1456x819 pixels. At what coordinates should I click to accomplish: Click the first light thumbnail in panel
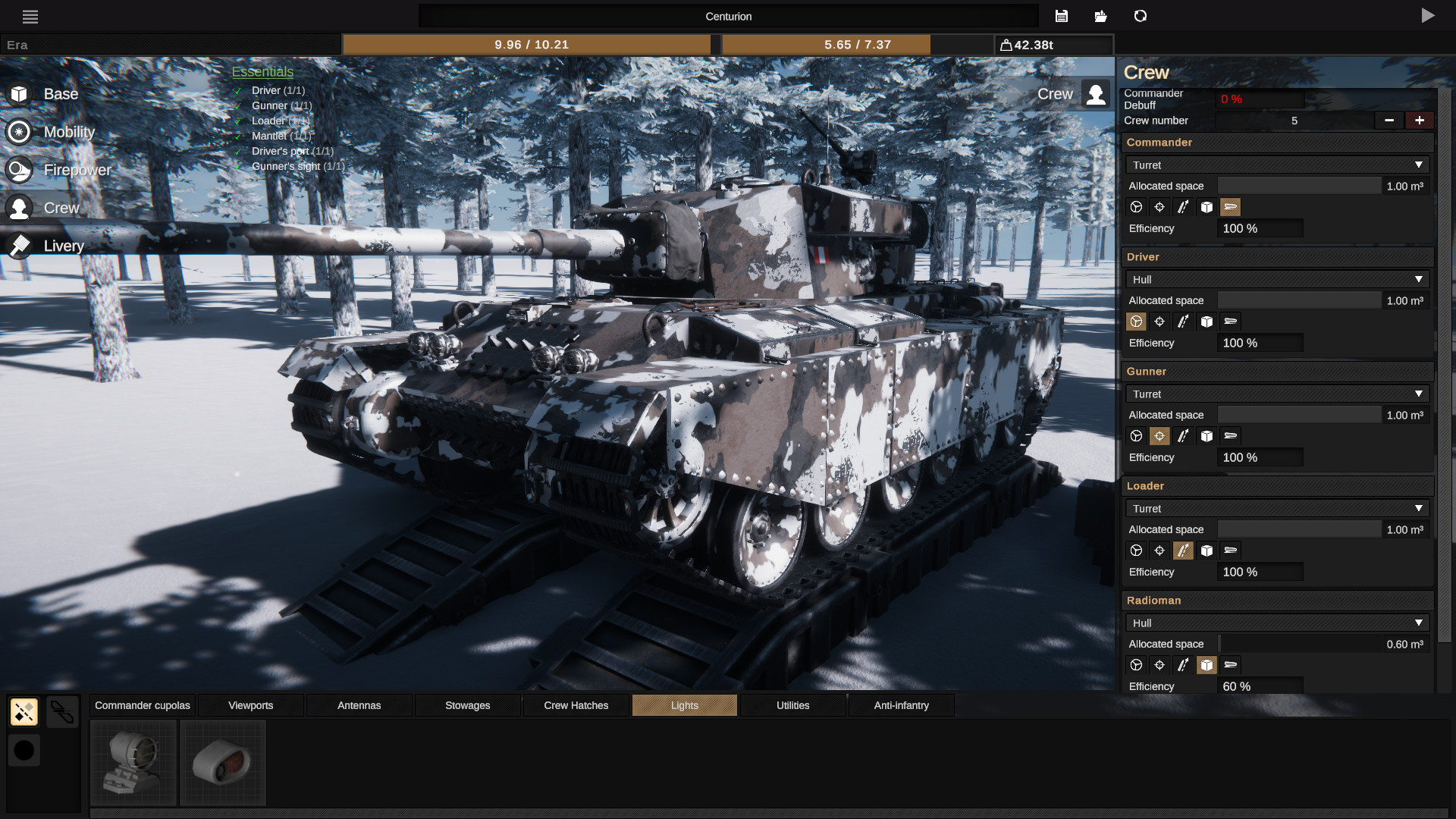(x=132, y=763)
